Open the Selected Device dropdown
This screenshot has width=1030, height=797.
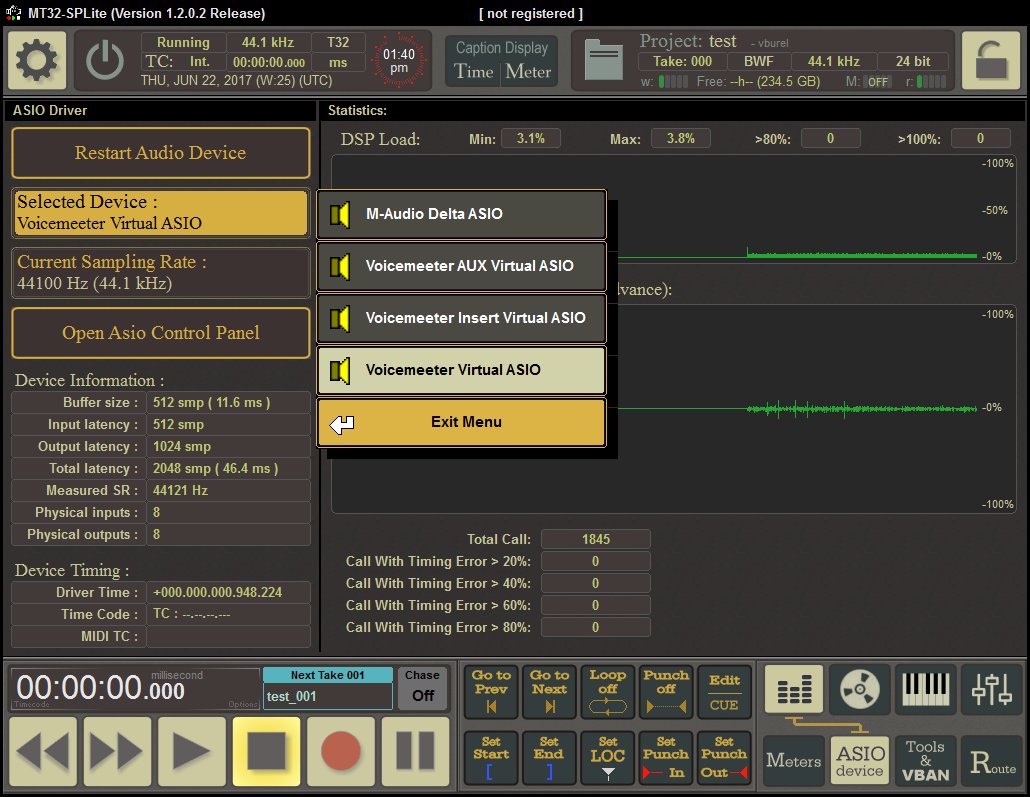point(161,212)
